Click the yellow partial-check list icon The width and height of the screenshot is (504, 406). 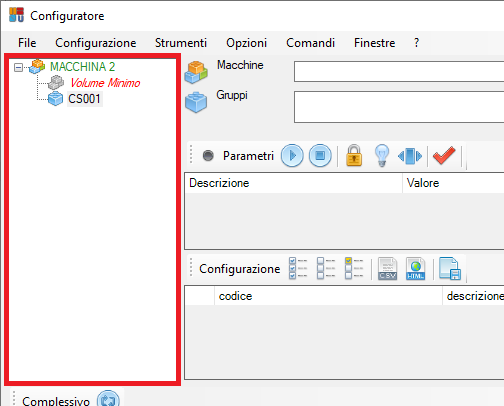tap(354, 268)
